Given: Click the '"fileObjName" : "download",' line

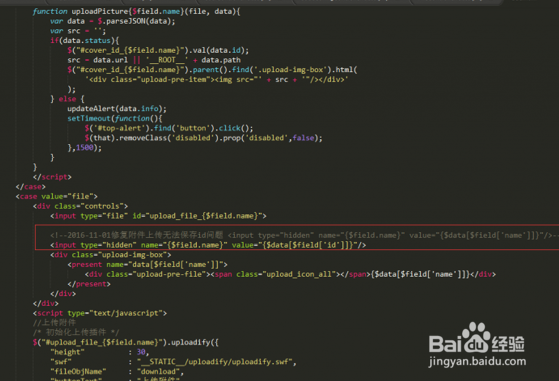Looking at the screenshot, I should pos(117,371).
